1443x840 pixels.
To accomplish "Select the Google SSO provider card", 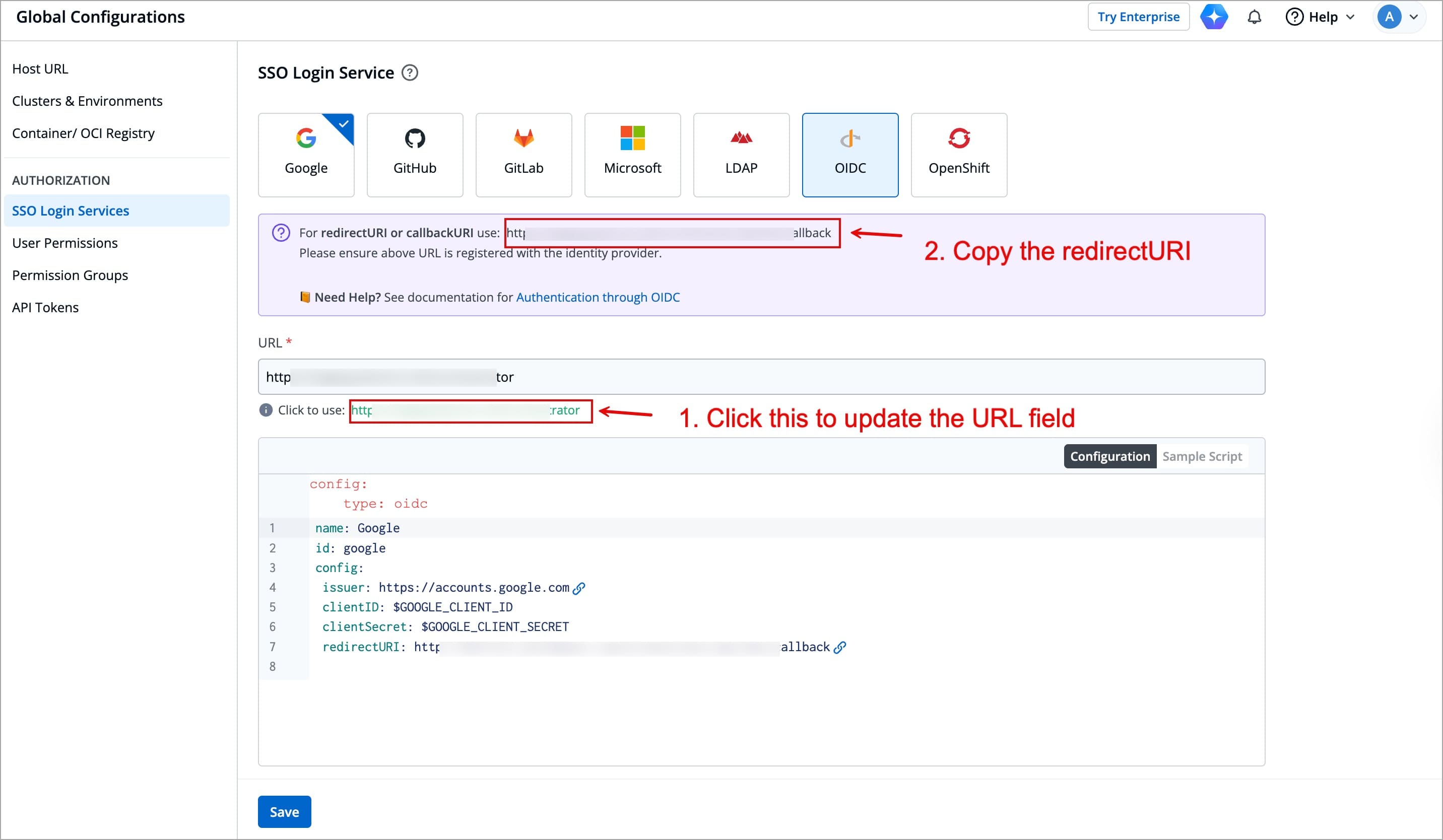I will [306, 155].
